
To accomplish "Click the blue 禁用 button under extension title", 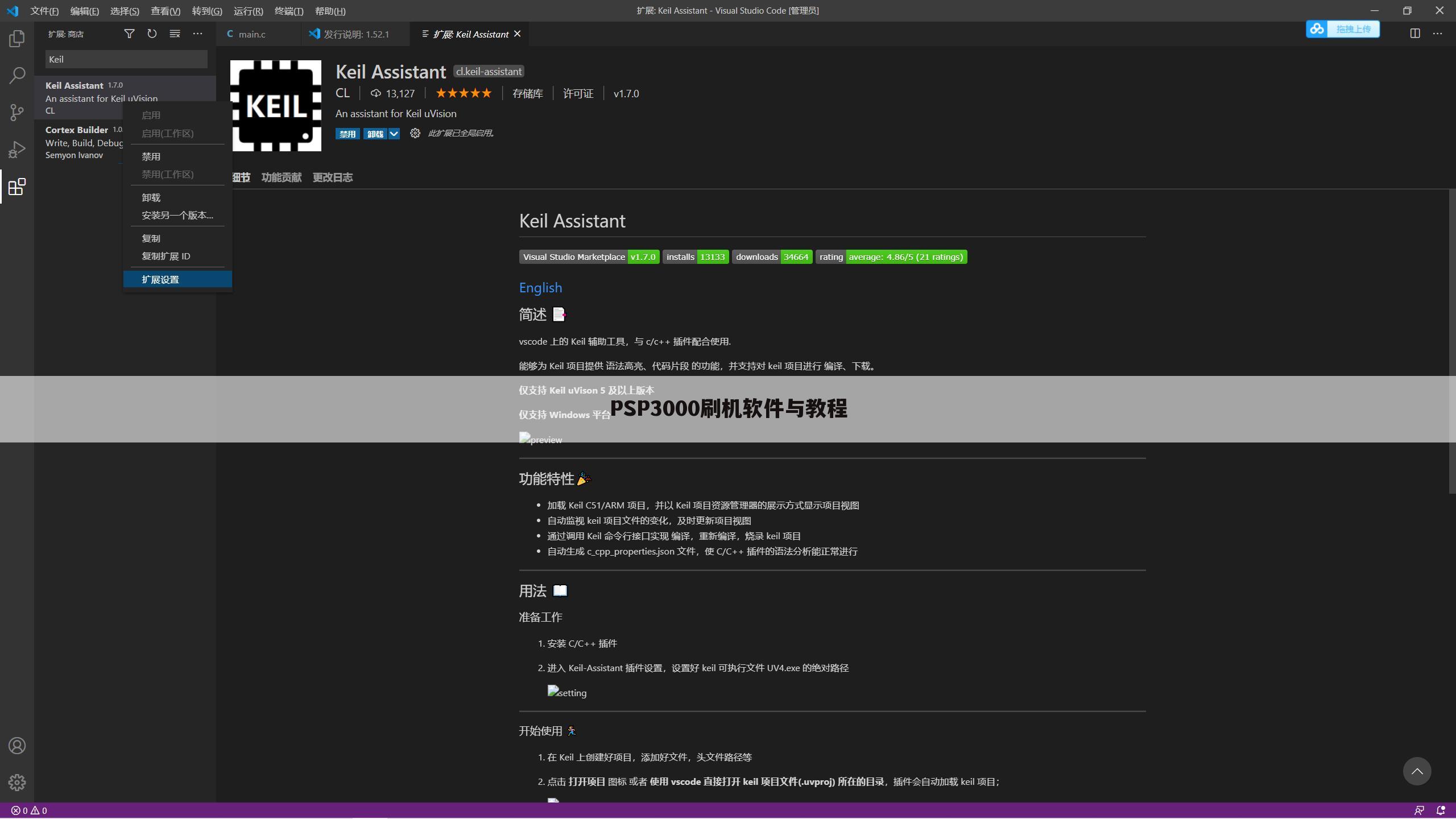I will coord(347,134).
